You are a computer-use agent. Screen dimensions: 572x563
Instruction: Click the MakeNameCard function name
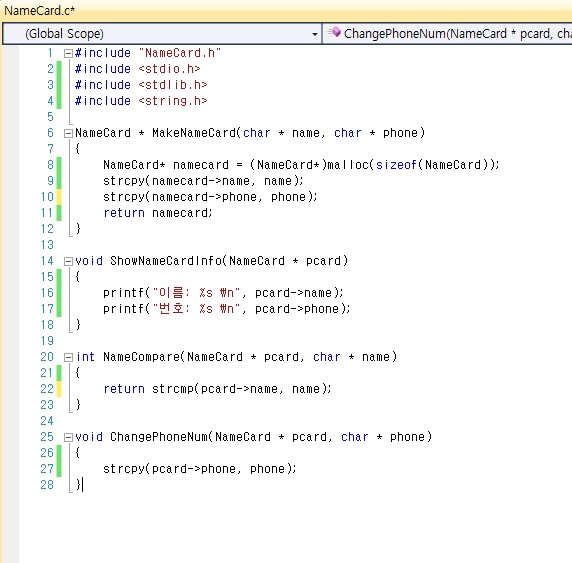194,133
